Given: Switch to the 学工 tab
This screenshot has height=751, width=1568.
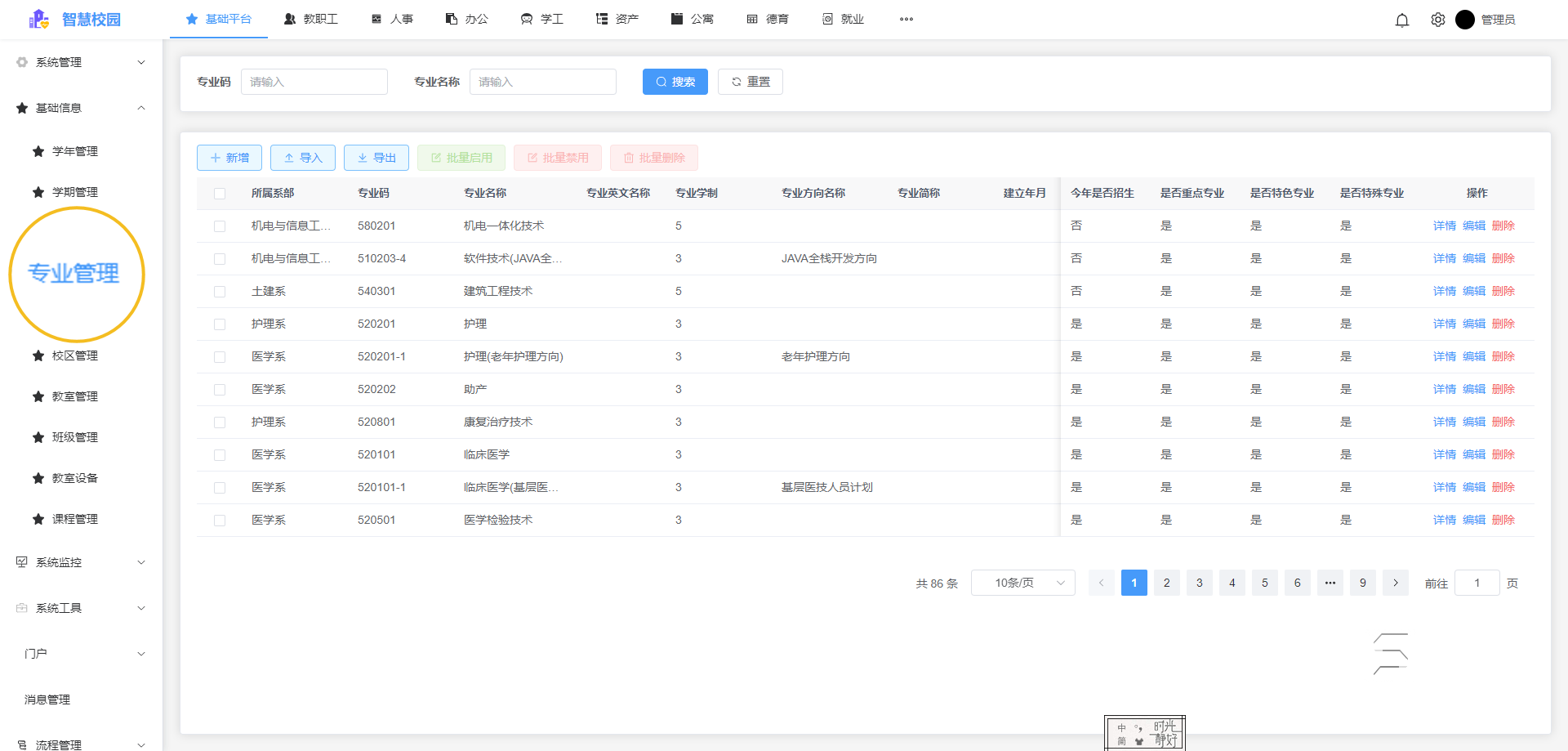Looking at the screenshot, I should tap(541, 19).
